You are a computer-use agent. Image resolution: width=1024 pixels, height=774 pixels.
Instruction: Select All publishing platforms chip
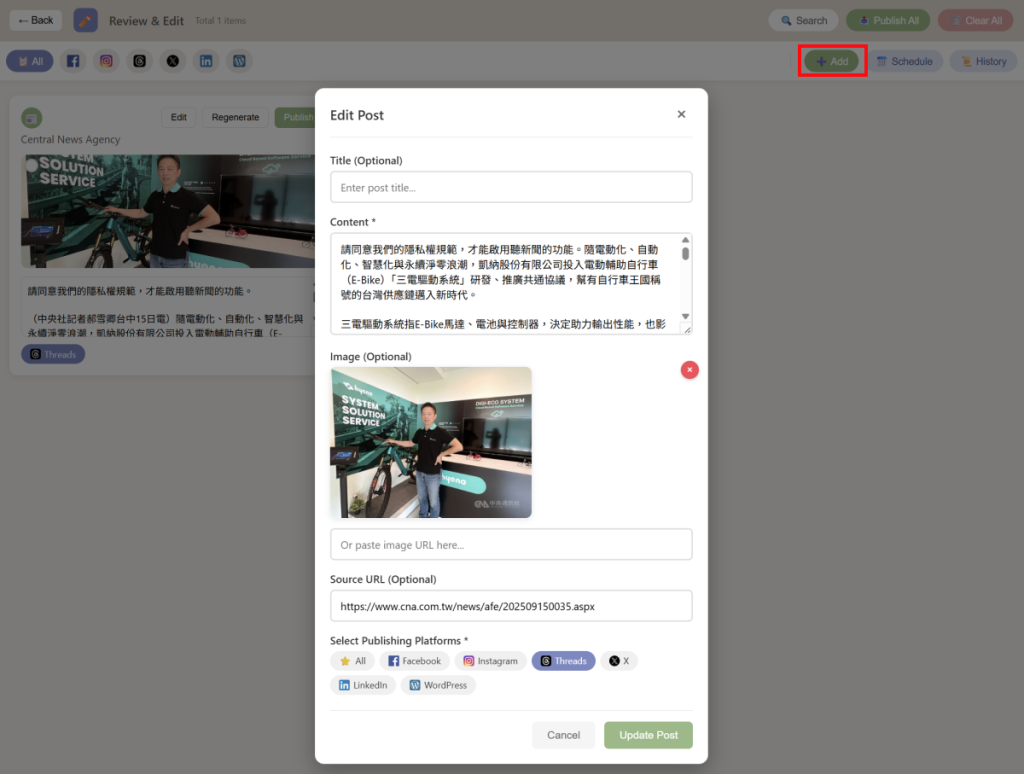[352, 661]
